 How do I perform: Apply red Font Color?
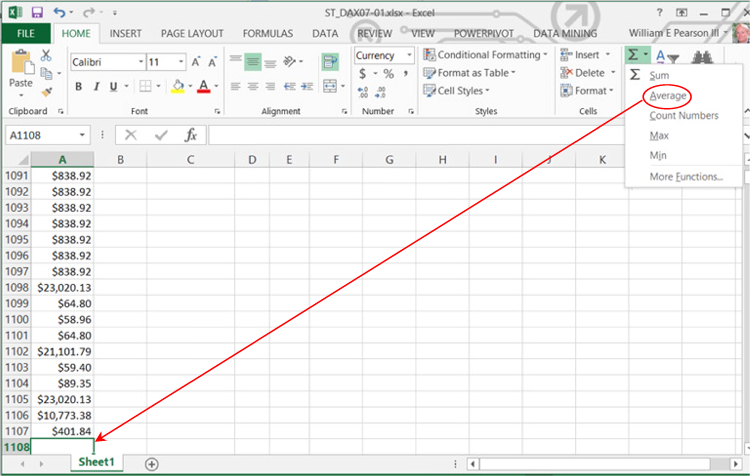204,86
